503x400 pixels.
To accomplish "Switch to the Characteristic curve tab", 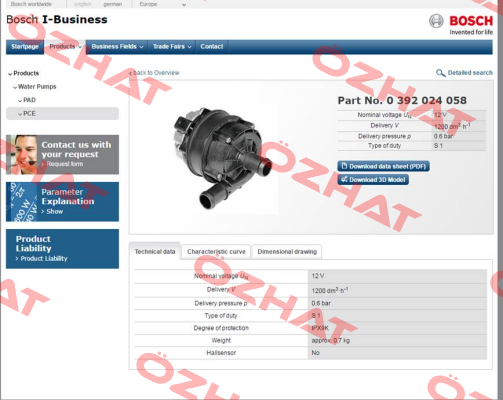I will coord(216,252).
